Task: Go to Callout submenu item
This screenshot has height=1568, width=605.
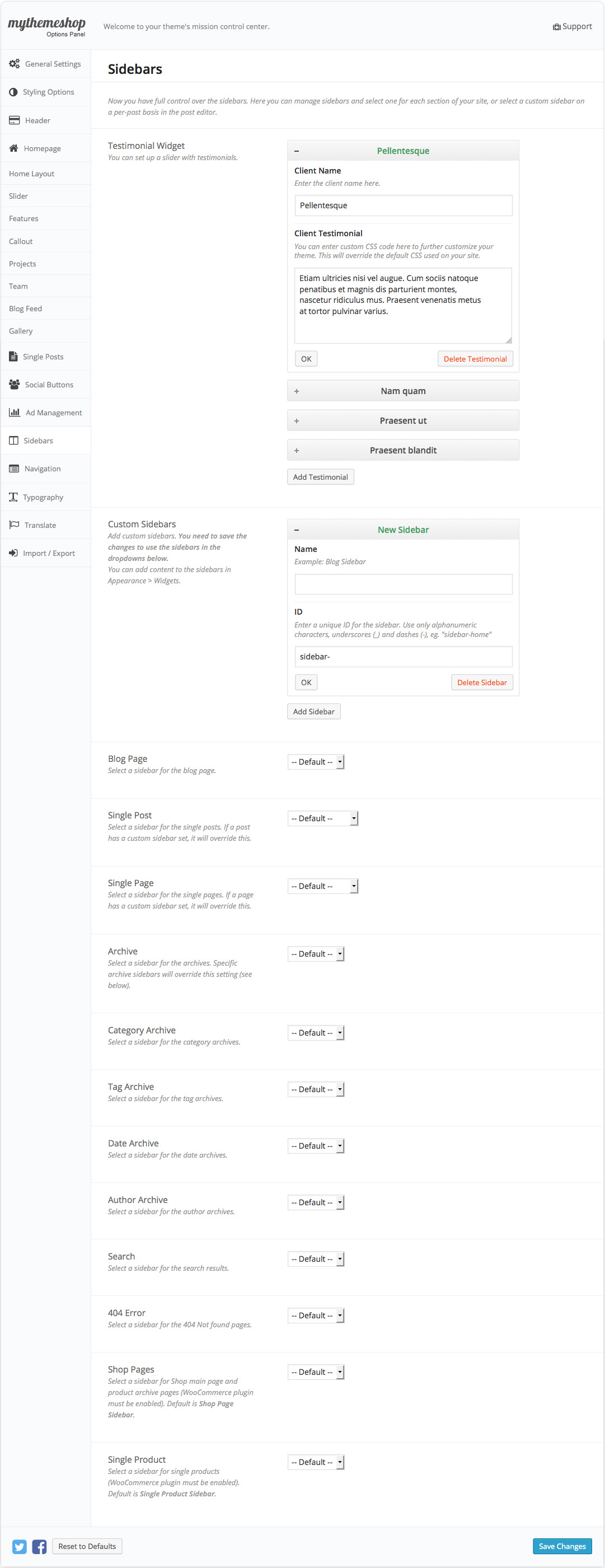Action: click(46, 241)
